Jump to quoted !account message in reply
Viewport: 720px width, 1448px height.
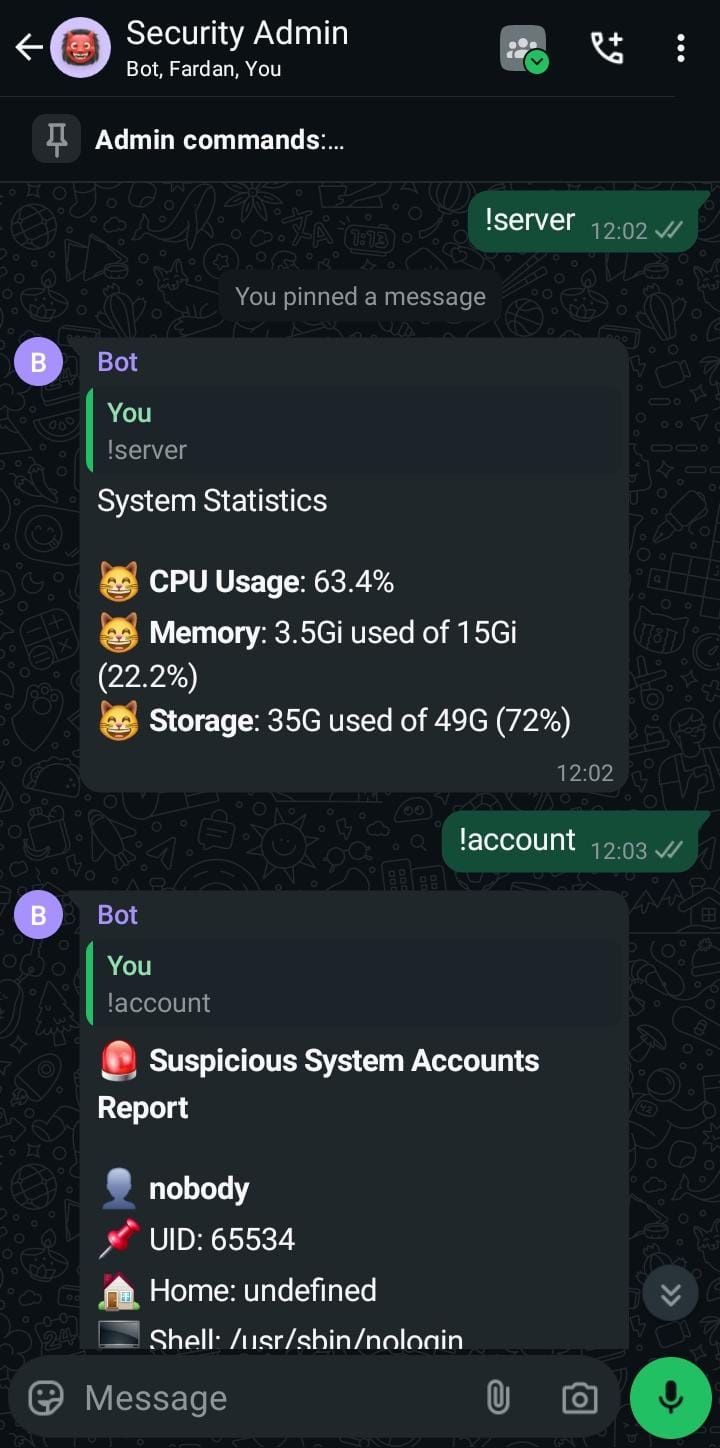click(x=354, y=984)
